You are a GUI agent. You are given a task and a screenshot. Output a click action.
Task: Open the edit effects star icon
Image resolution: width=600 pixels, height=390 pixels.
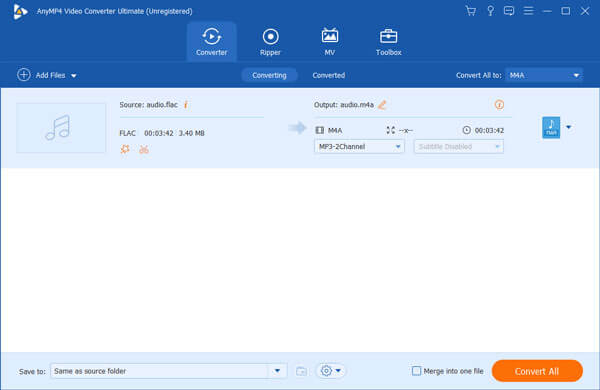[x=125, y=149]
